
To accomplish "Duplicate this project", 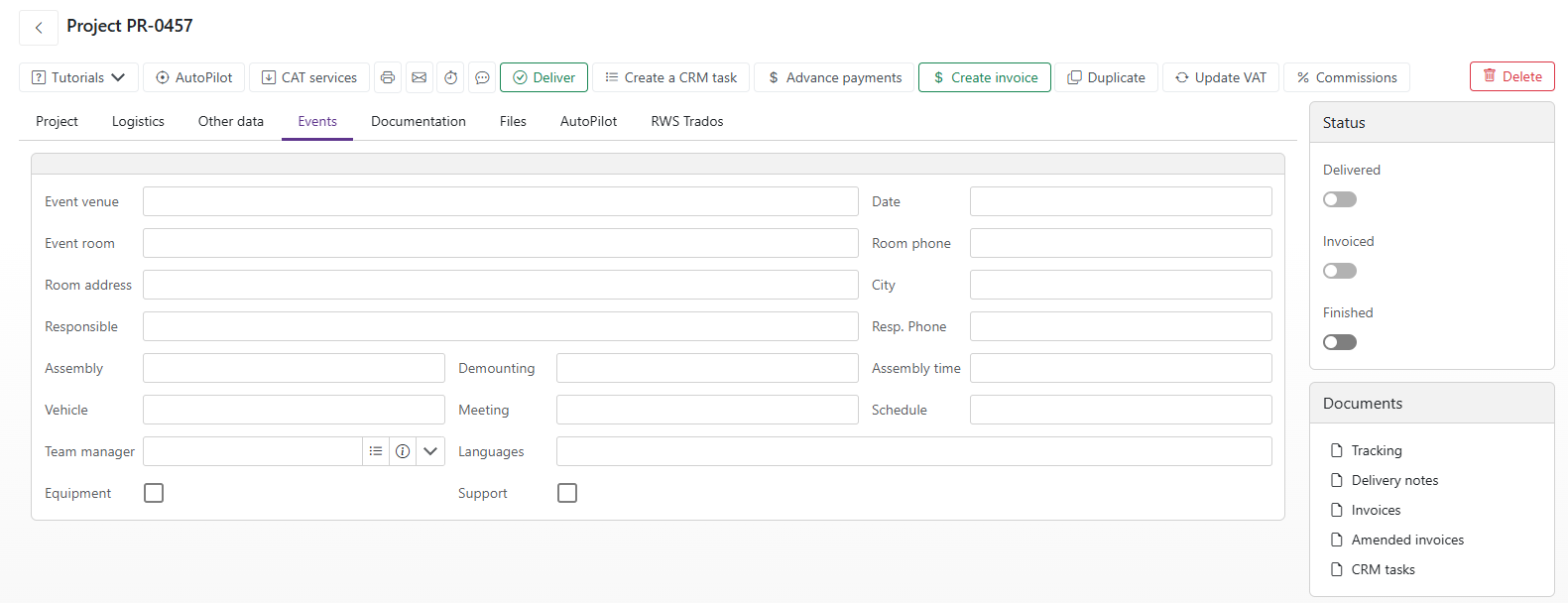I will coord(1106,77).
